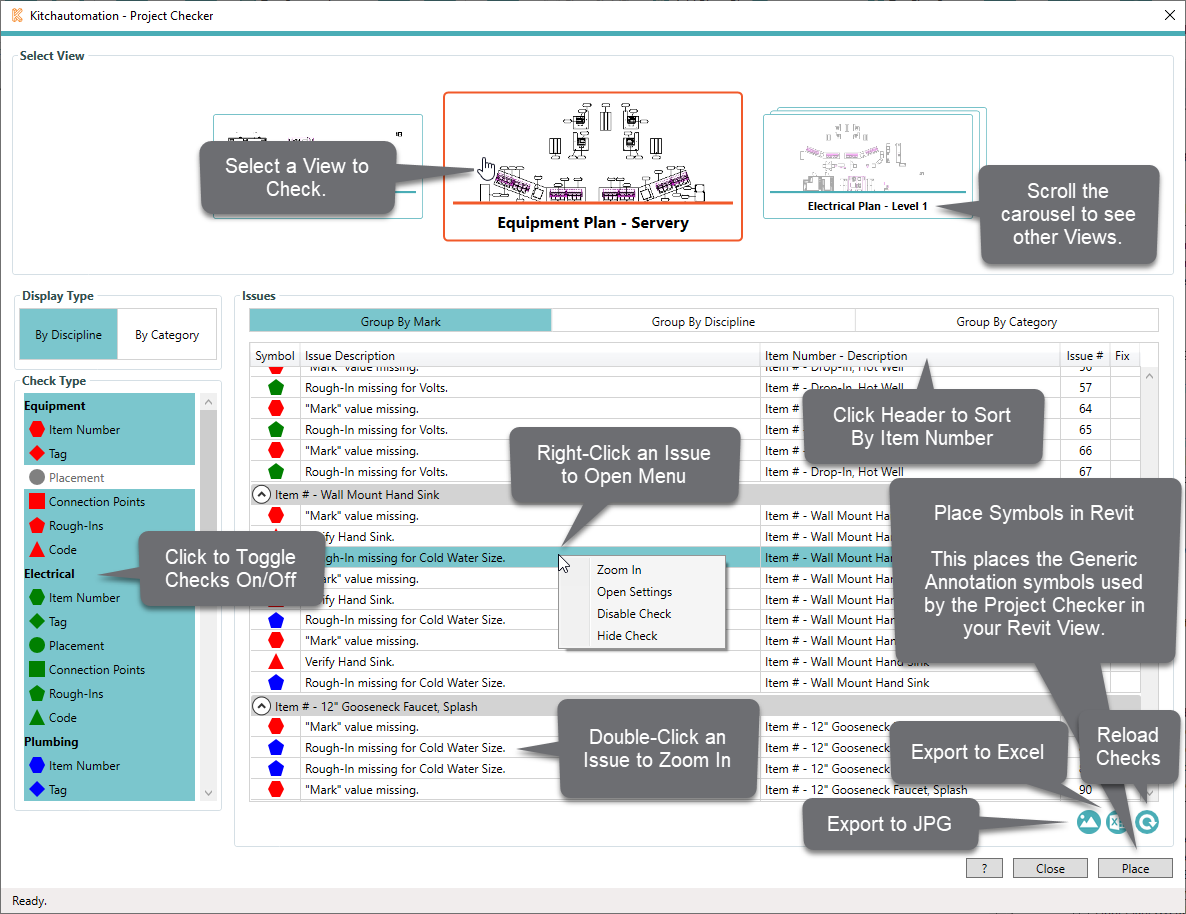The width and height of the screenshot is (1186, 914).
Task: Open the ? help button
Action: (985, 868)
